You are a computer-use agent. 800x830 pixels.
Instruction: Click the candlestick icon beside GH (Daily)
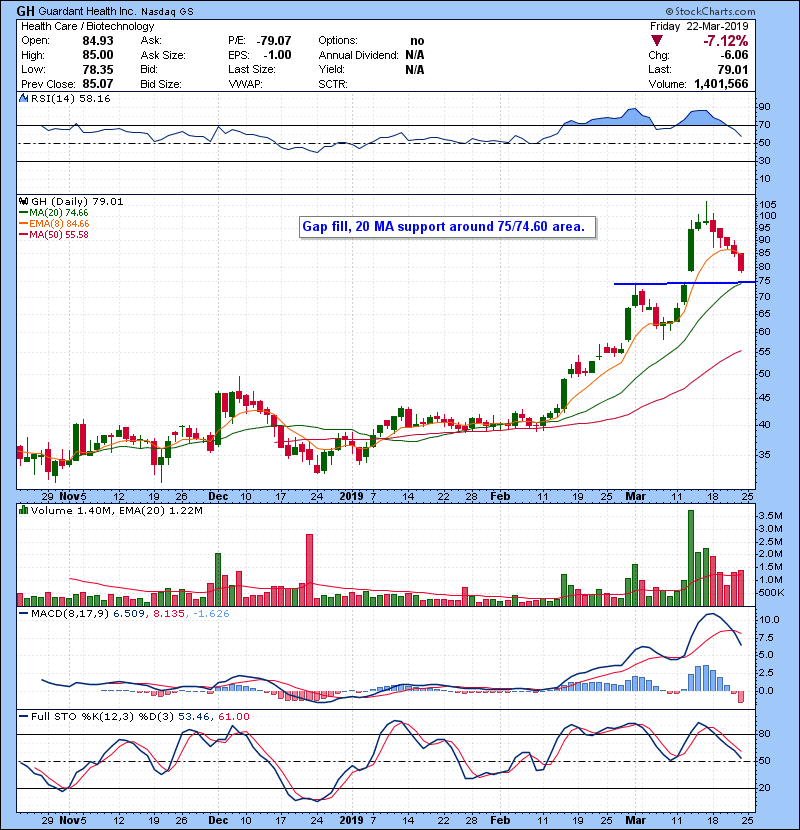(x=23, y=201)
